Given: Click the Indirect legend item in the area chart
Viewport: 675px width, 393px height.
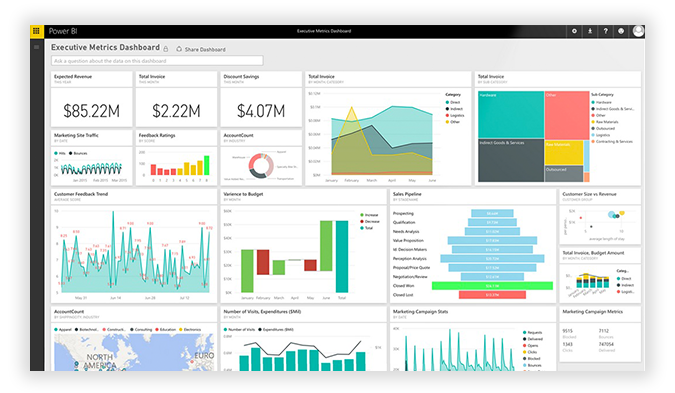Looking at the screenshot, I should (x=455, y=109).
